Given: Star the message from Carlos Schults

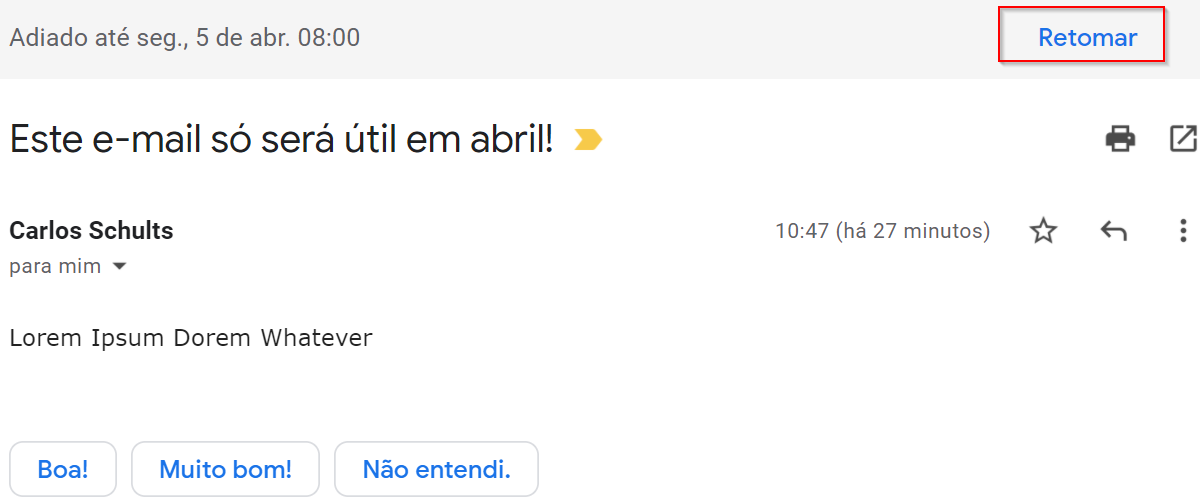Looking at the screenshot, I should coord(1043,231).
